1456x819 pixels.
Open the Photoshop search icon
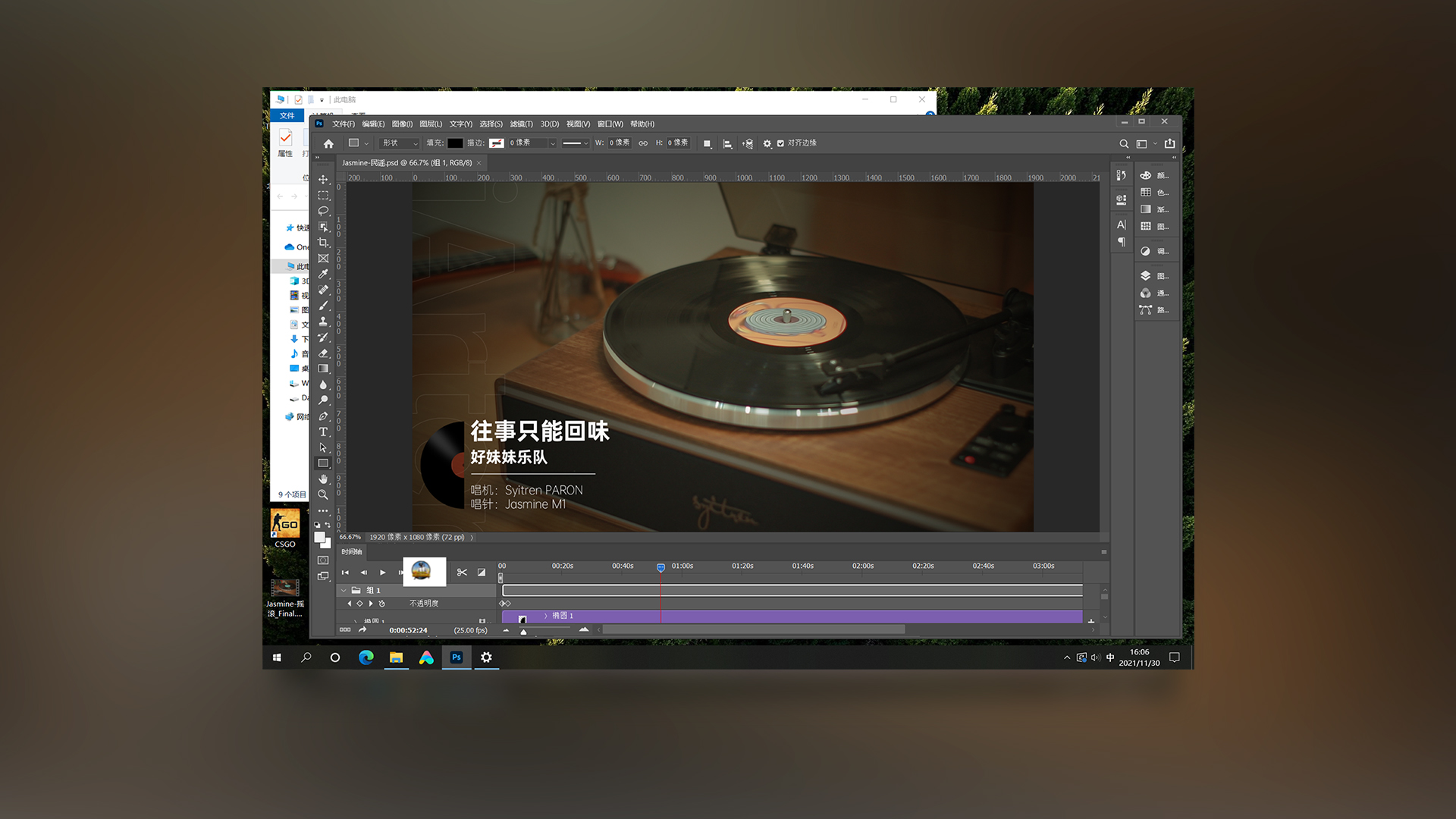[1124, 143]
